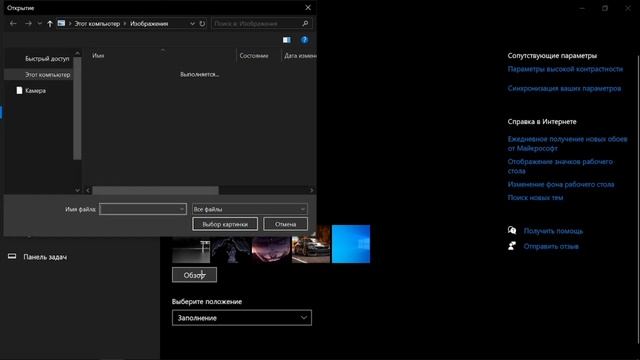Viewport: 640px width, 360px height.
Task: Click the get help chat icon
Action: click(512, 231)
